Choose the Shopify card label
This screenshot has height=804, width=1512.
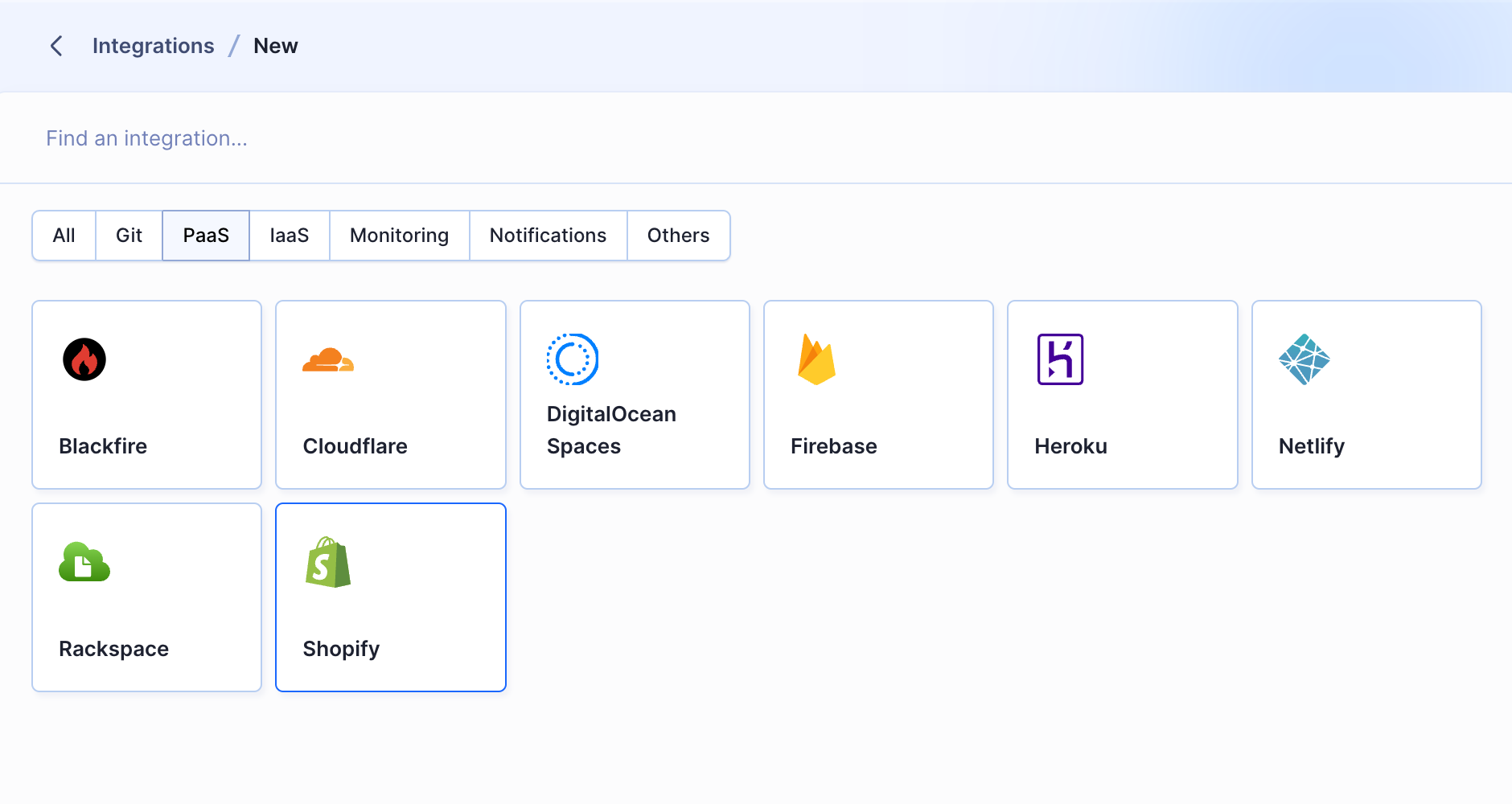click(342, 649)
